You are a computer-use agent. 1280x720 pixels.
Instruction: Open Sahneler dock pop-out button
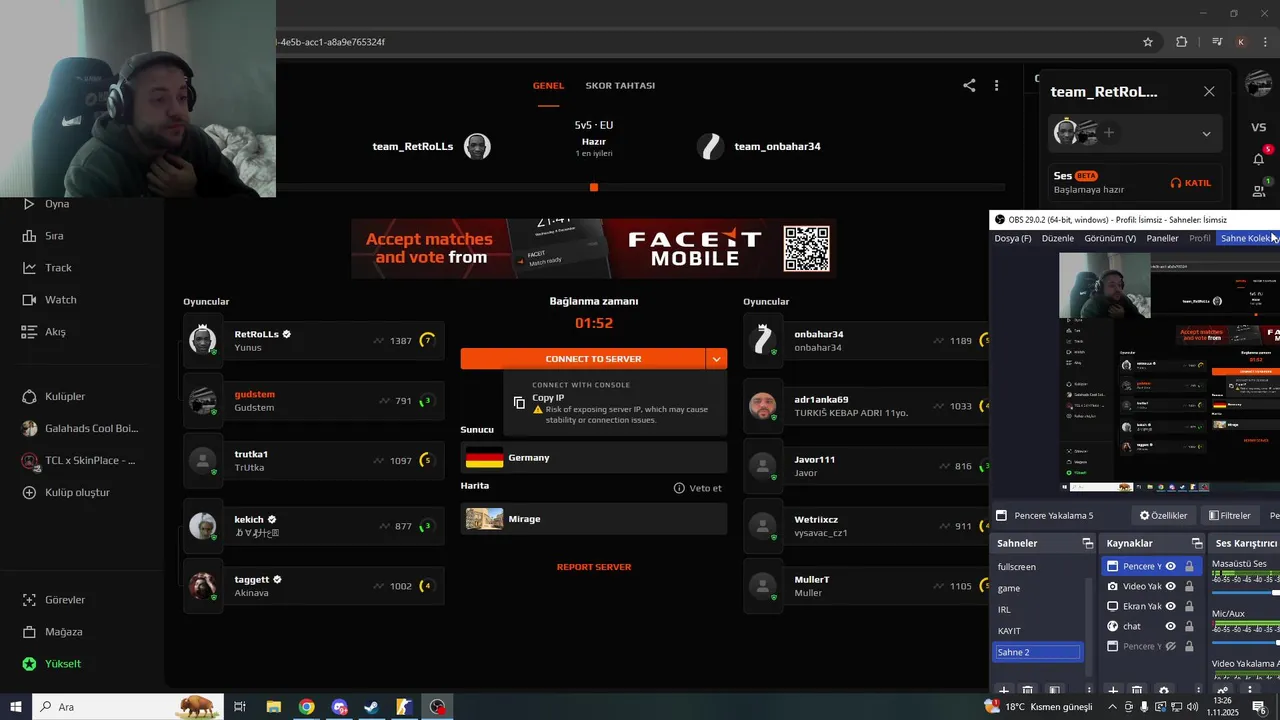[1088, 543]
